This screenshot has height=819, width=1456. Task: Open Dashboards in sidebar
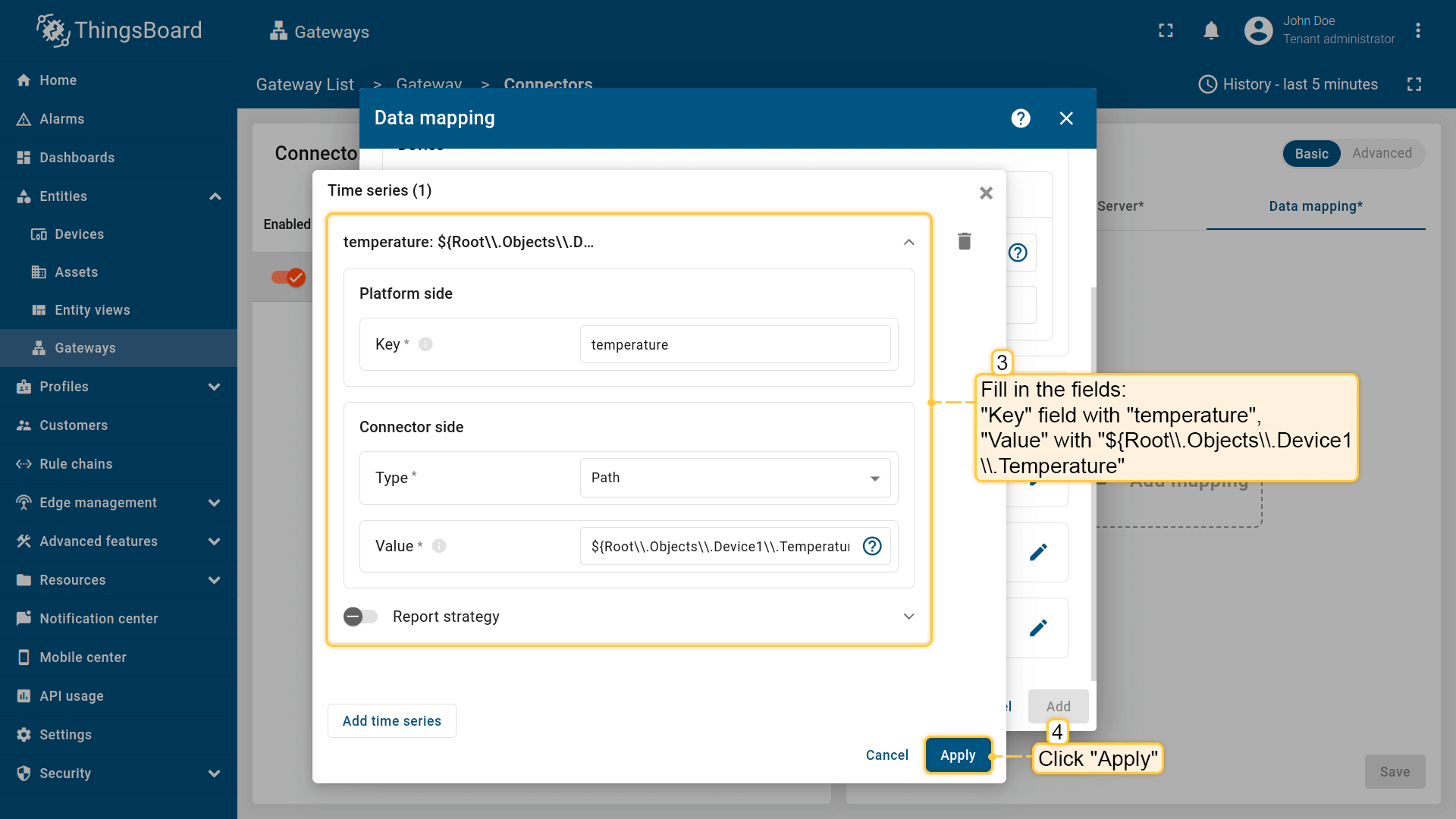point(118,158)
